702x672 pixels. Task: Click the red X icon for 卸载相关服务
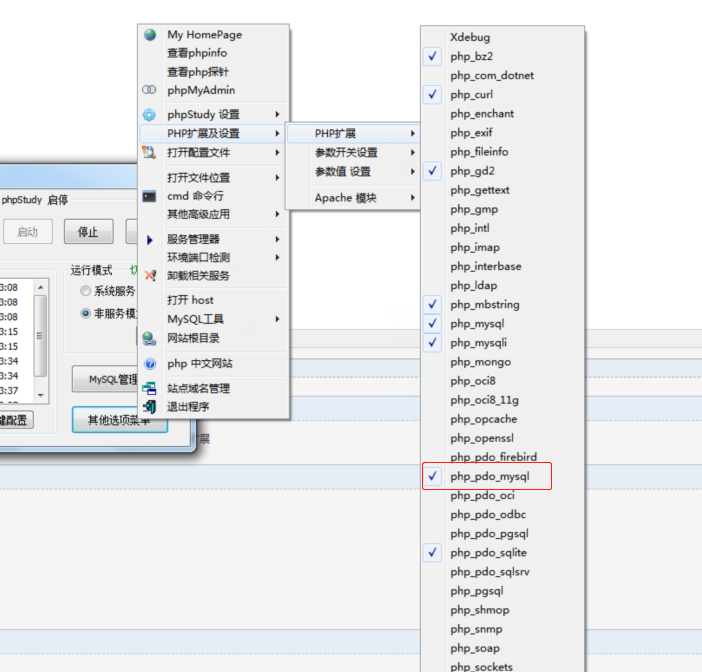pos(150,275)
